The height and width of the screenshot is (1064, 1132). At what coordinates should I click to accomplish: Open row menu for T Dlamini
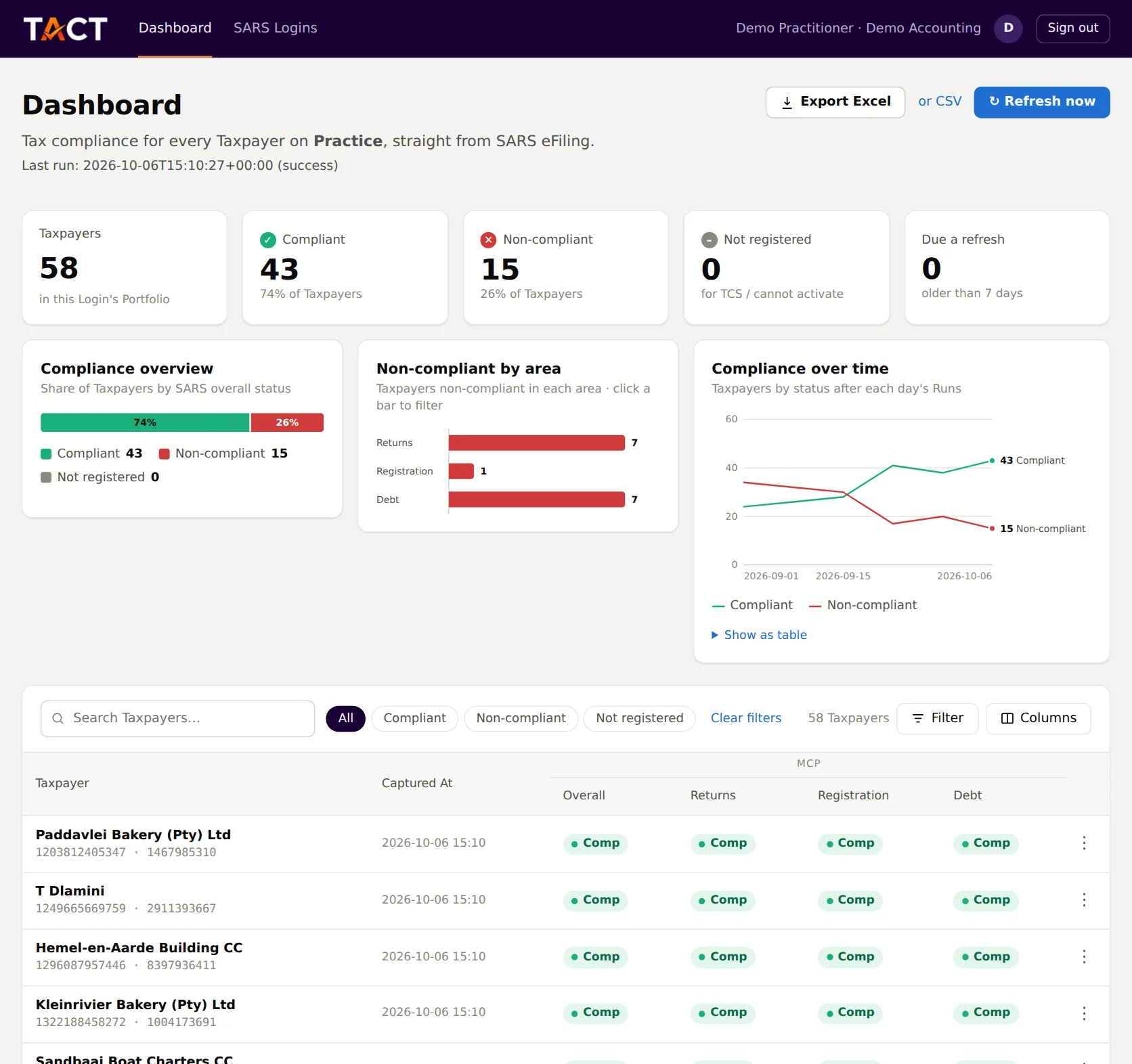(1084, 900)
